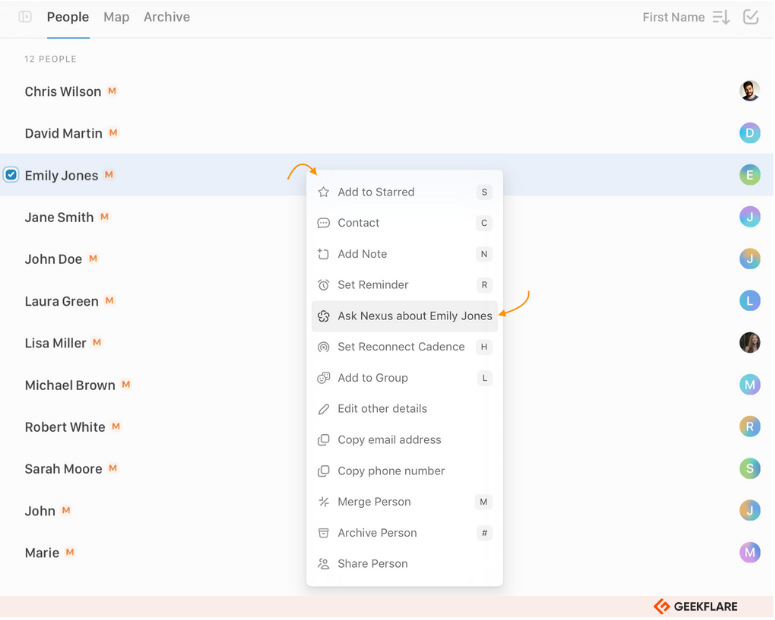Click Jane Smith's J avatar
This screenshot has height=620, width=775.
click(x=749, y=217)
